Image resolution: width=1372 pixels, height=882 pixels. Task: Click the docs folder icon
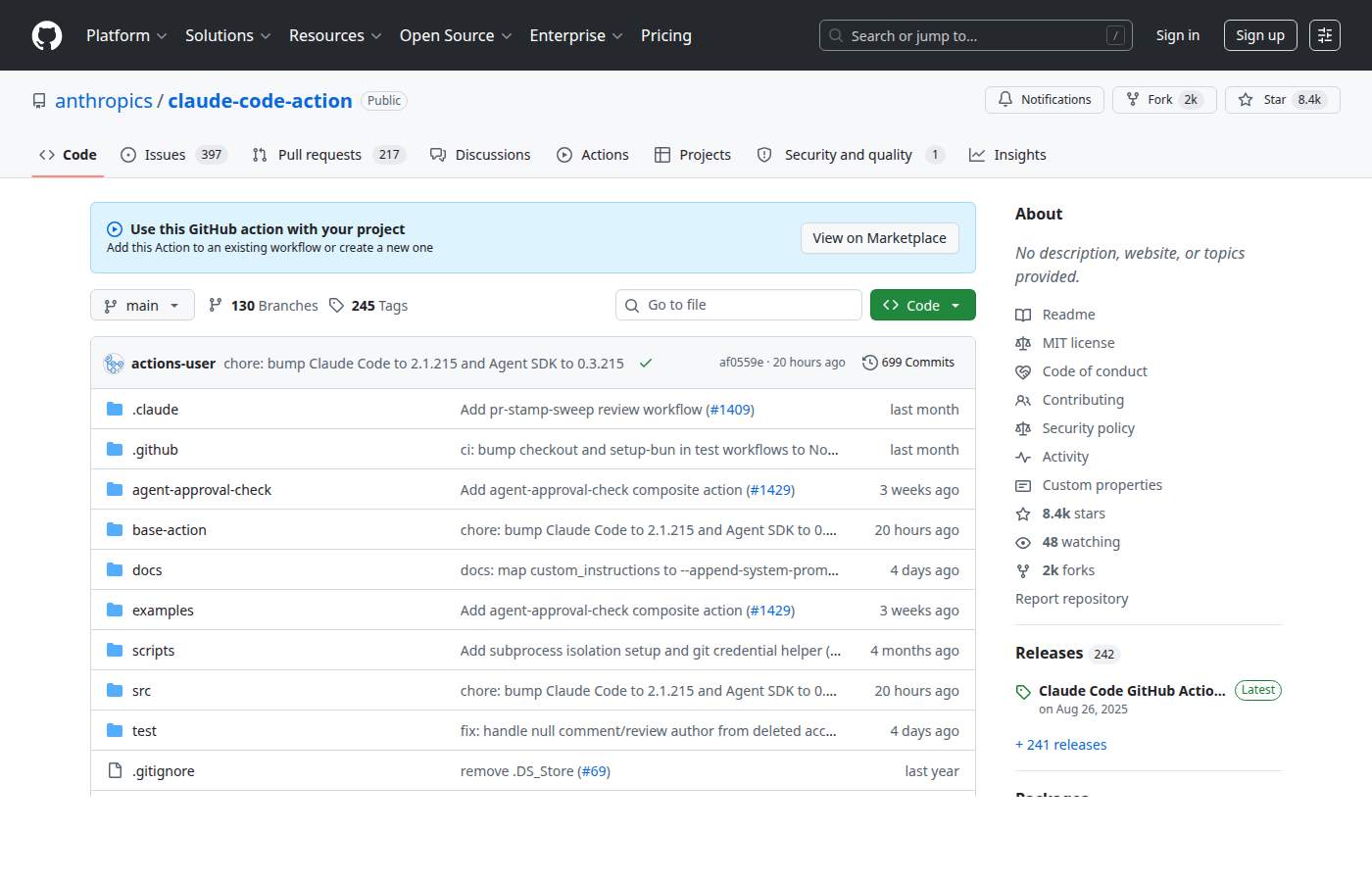click(115, 570)
